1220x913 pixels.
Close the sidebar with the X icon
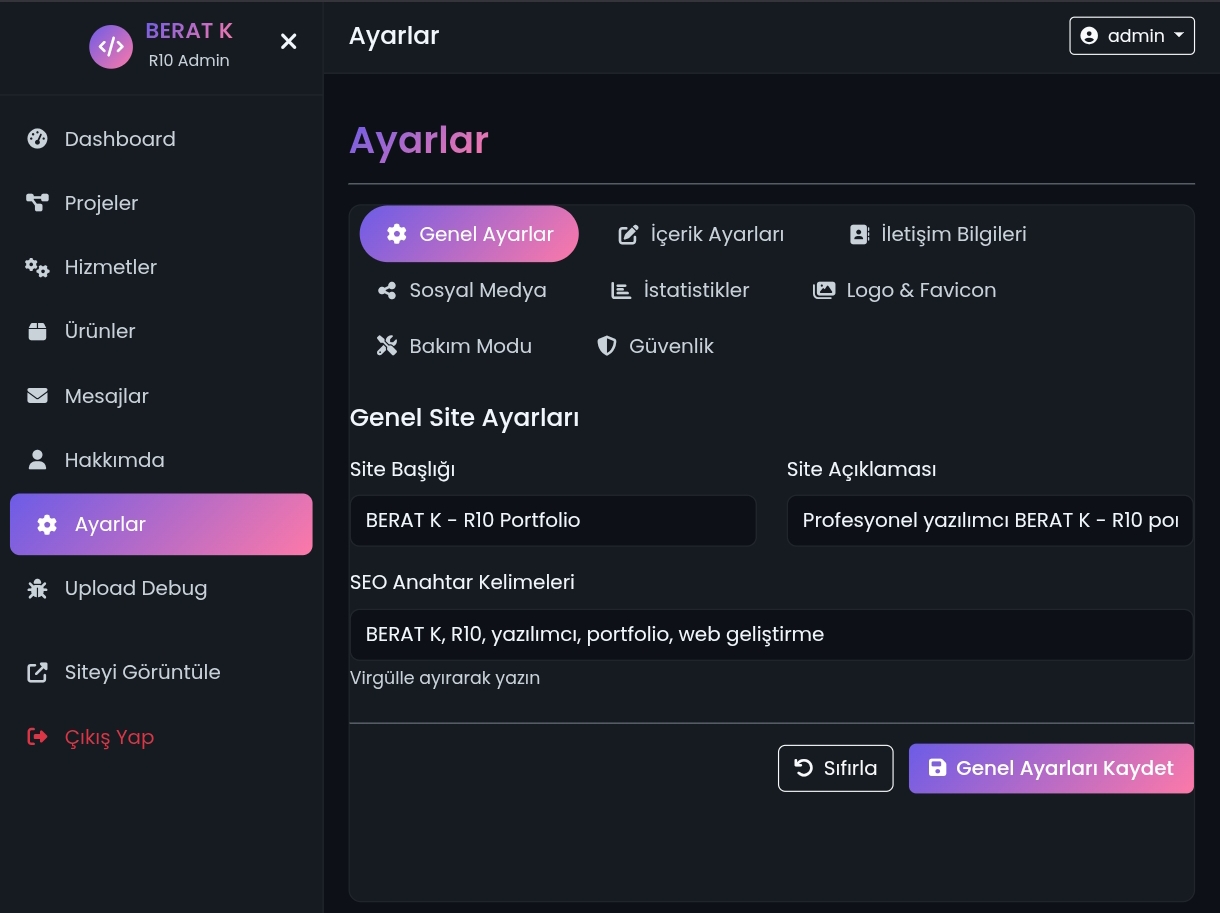[289, 41]
